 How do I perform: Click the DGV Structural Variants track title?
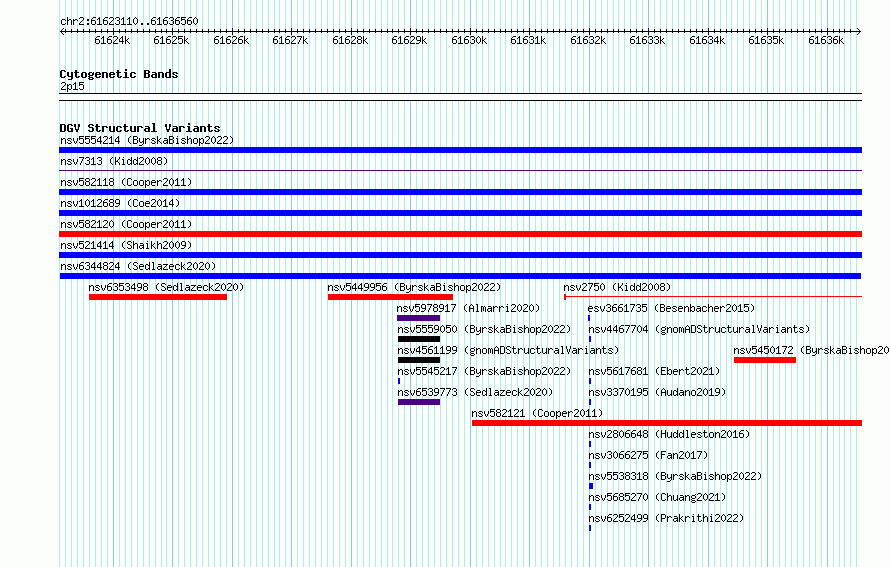point(140,128)
